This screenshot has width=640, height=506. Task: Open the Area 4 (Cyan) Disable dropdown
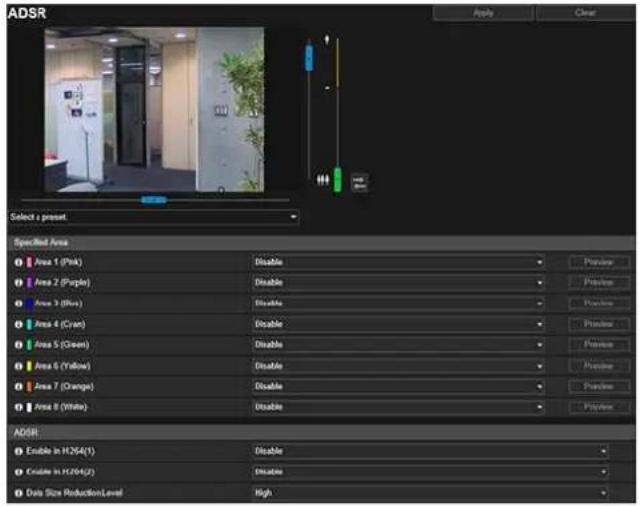pyautogui.click(x=398, y=324)
